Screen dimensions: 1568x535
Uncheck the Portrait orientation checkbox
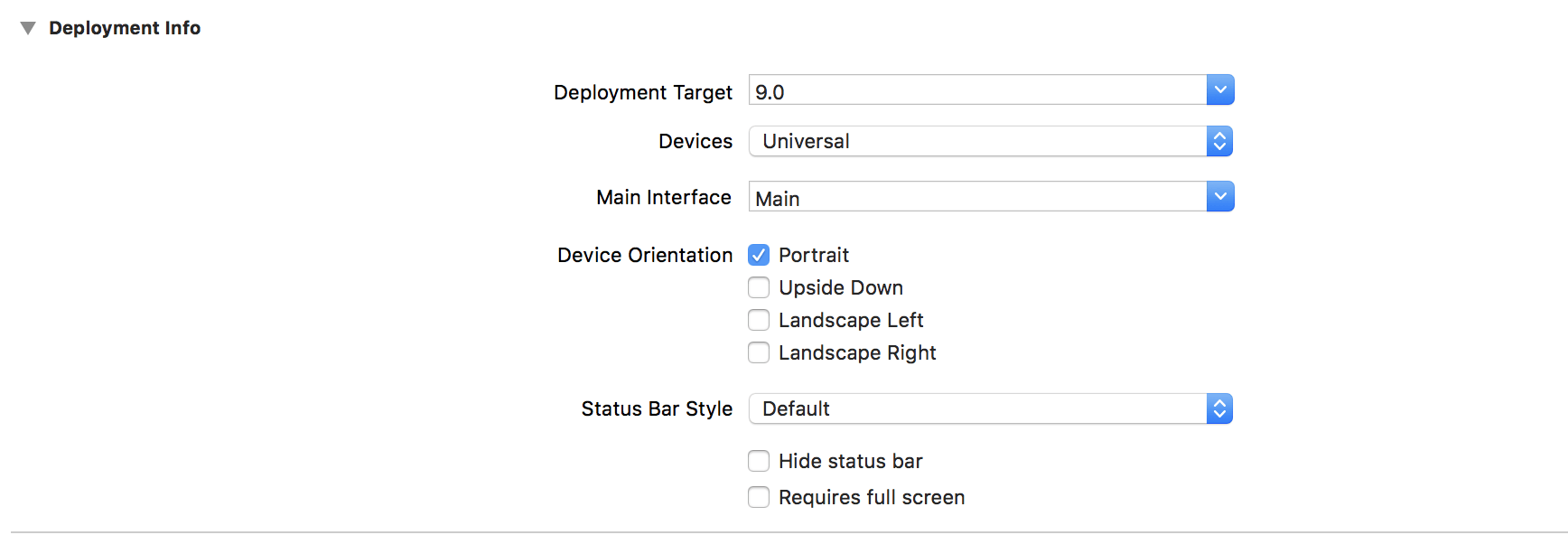(x=759, y=256)
